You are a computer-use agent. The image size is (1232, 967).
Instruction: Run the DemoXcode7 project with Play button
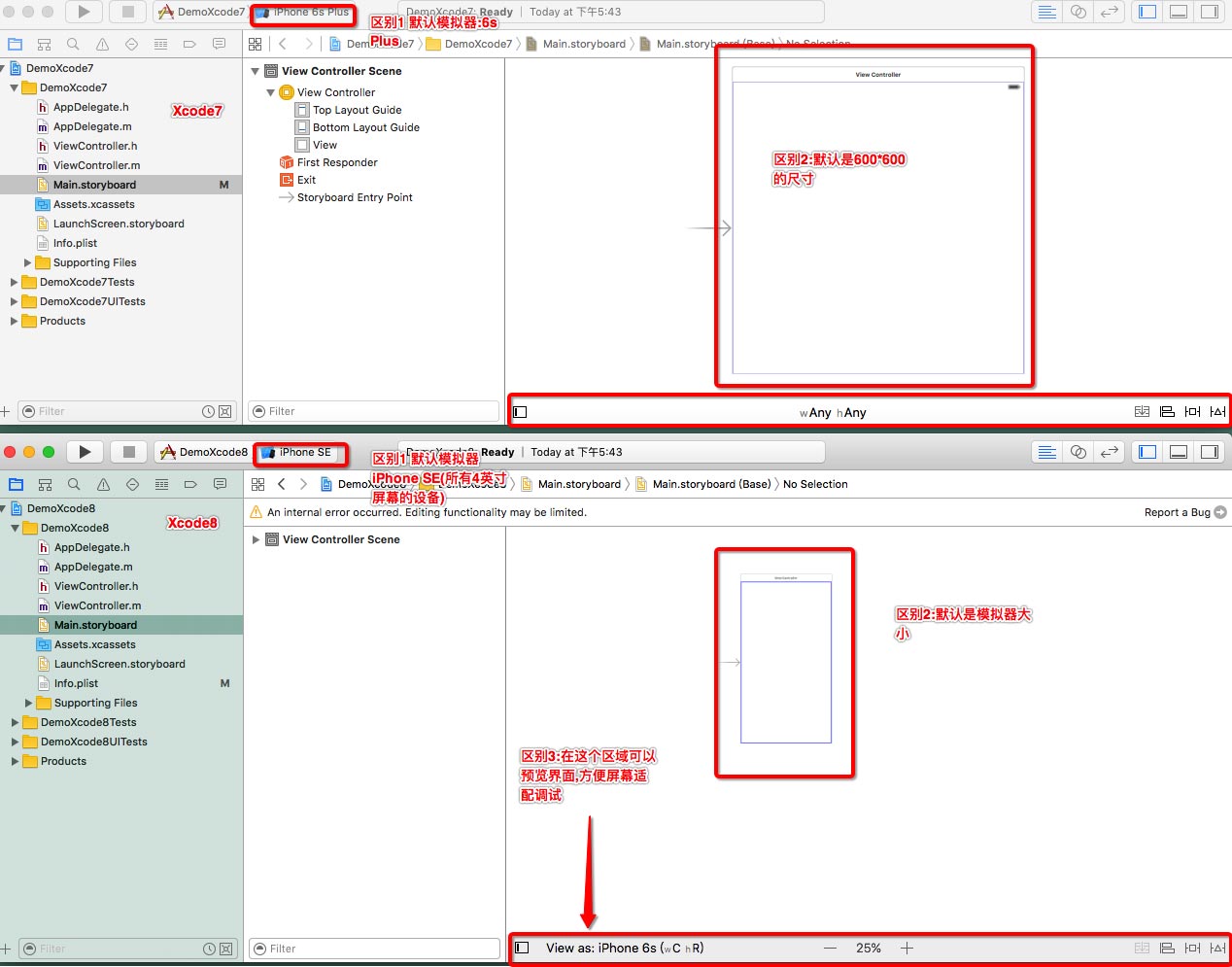[84, 12]
